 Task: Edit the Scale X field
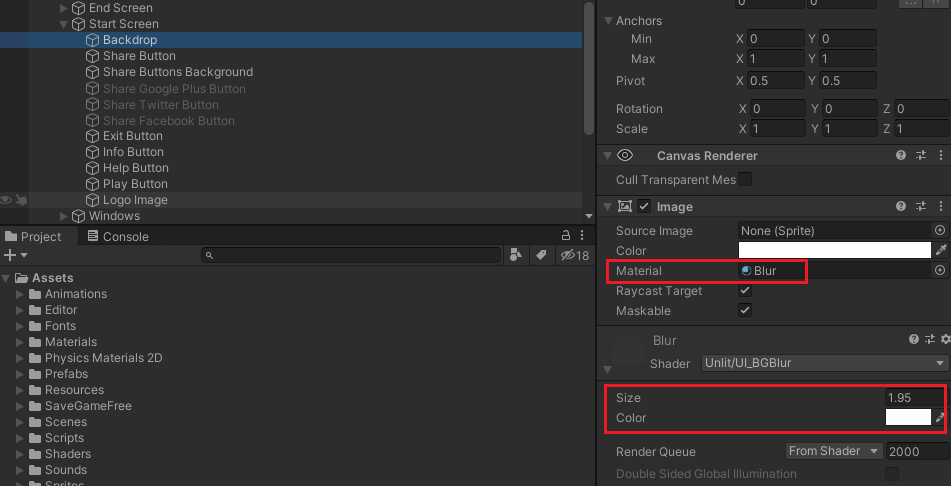pos(778,129)
